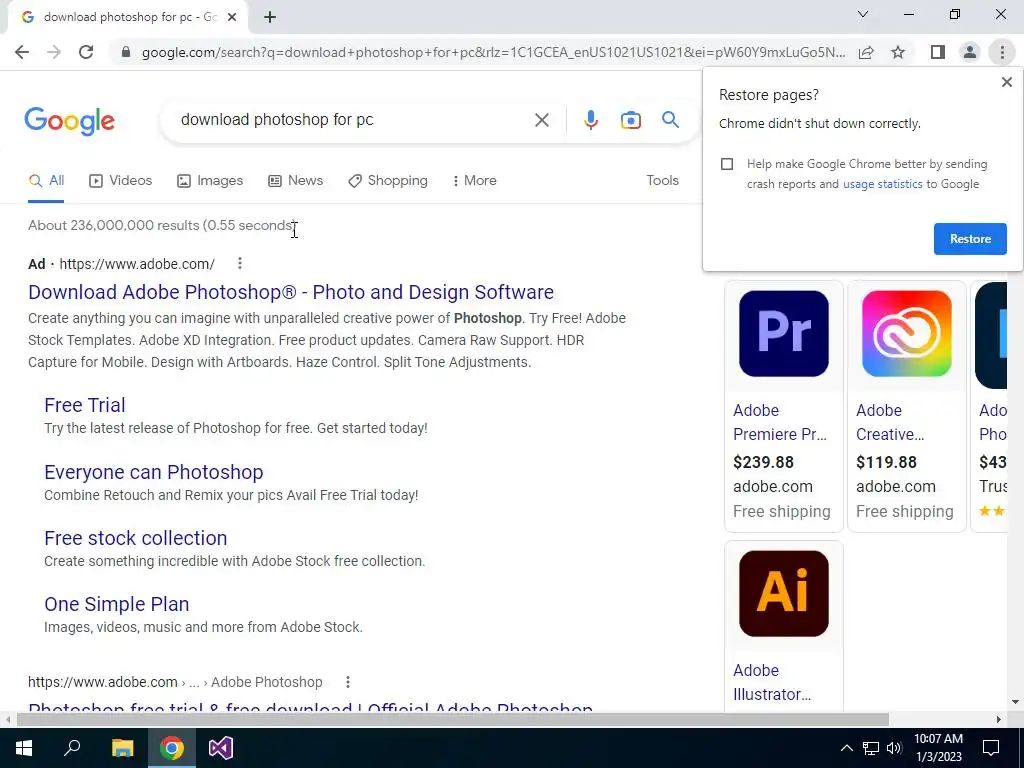Open the tab search chevron in the title bar

click(863, 14)
